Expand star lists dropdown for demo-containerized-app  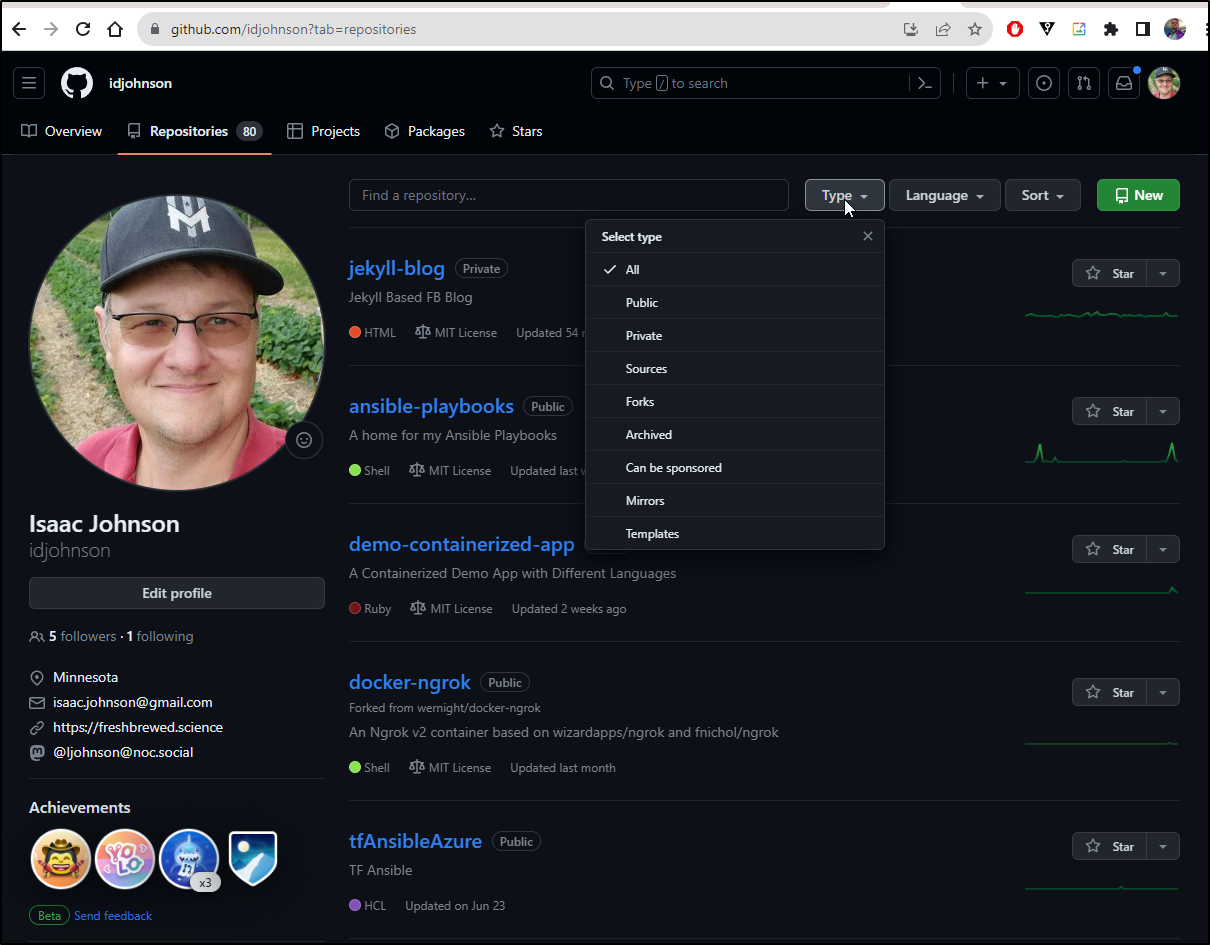click(1162, 549)
